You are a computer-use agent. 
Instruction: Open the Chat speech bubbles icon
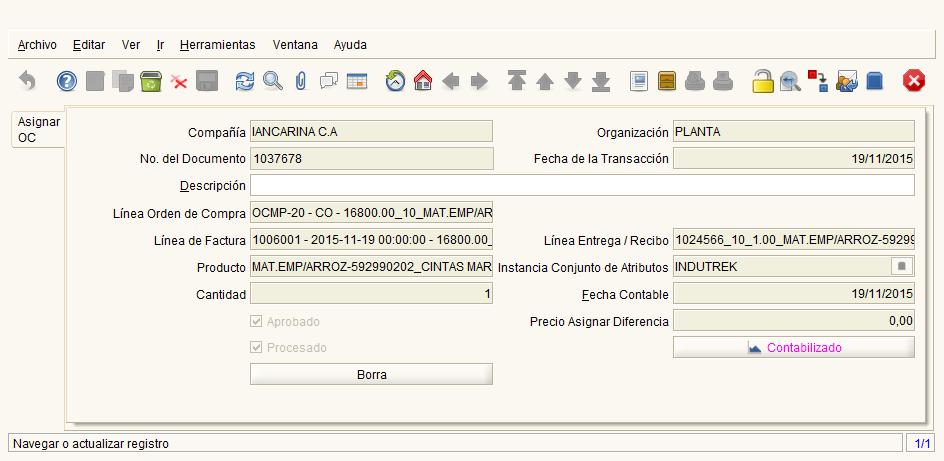pos(329,81)
